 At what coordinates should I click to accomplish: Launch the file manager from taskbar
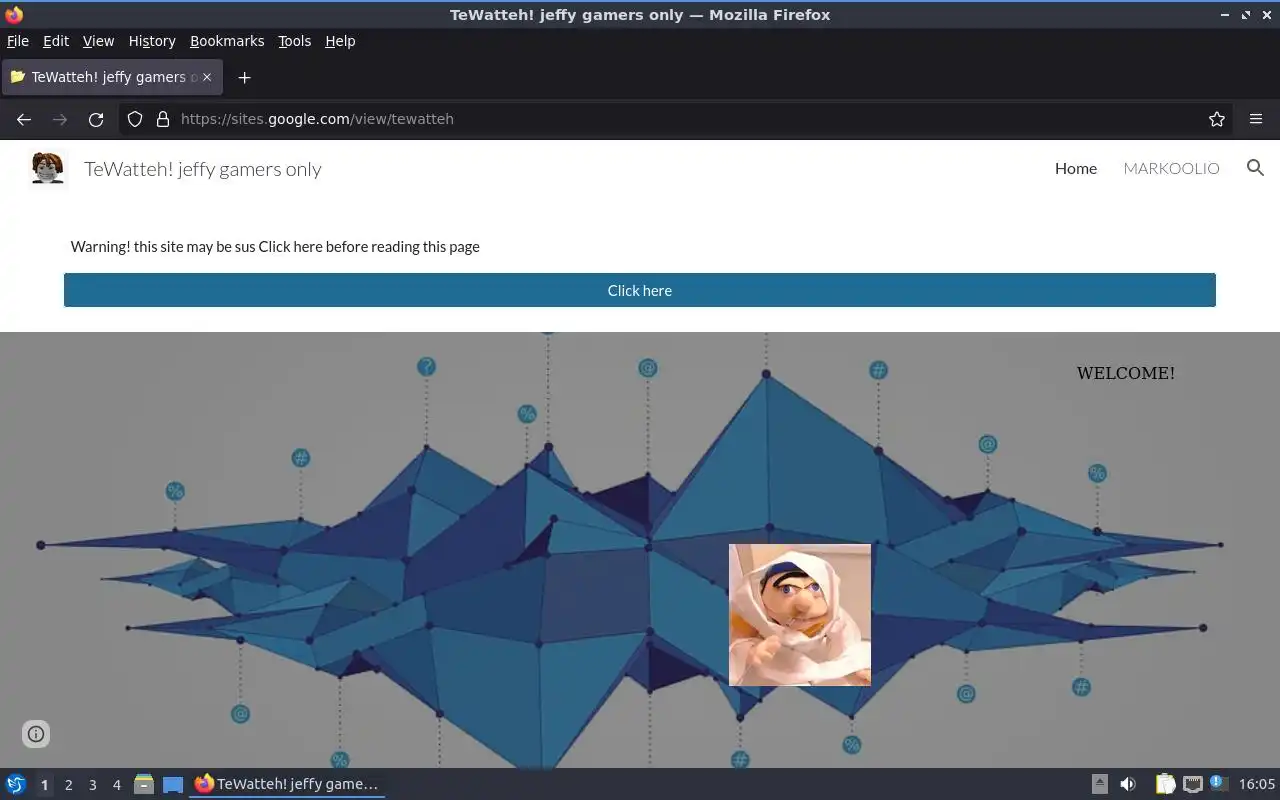(144, 784)
